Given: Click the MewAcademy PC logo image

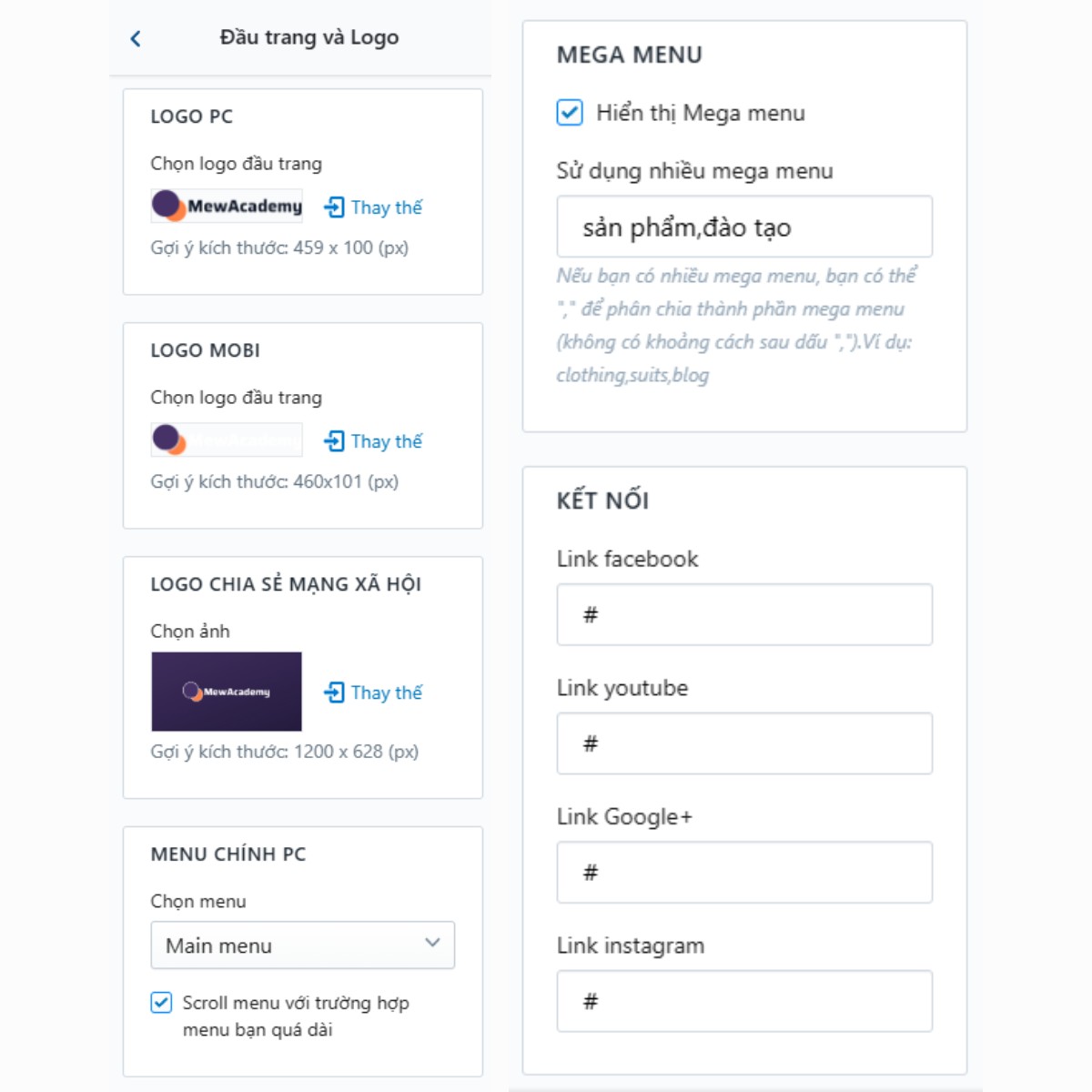Looking at the screenshot, I should (227, 206).
